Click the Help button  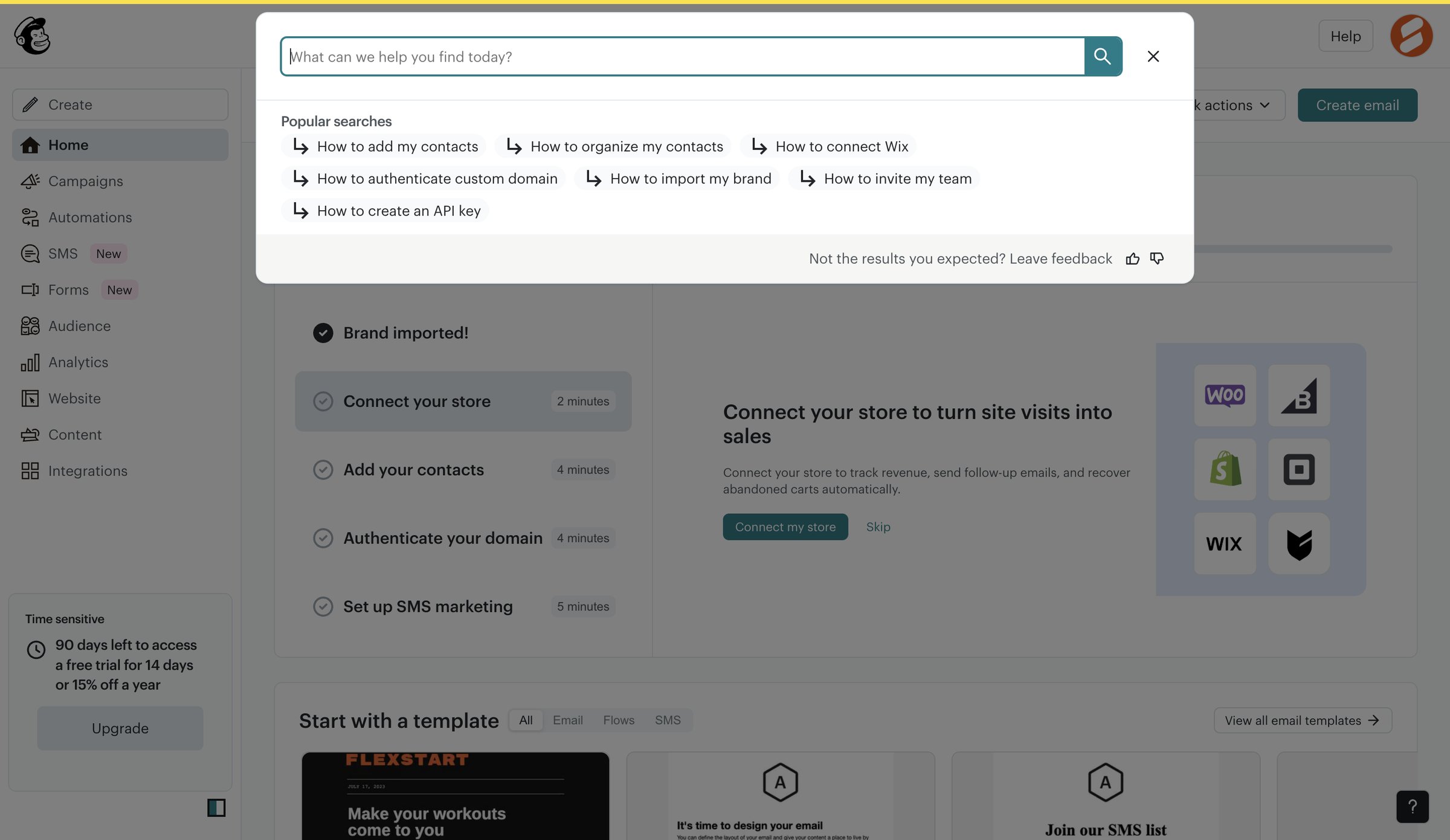coord(1345,36)
